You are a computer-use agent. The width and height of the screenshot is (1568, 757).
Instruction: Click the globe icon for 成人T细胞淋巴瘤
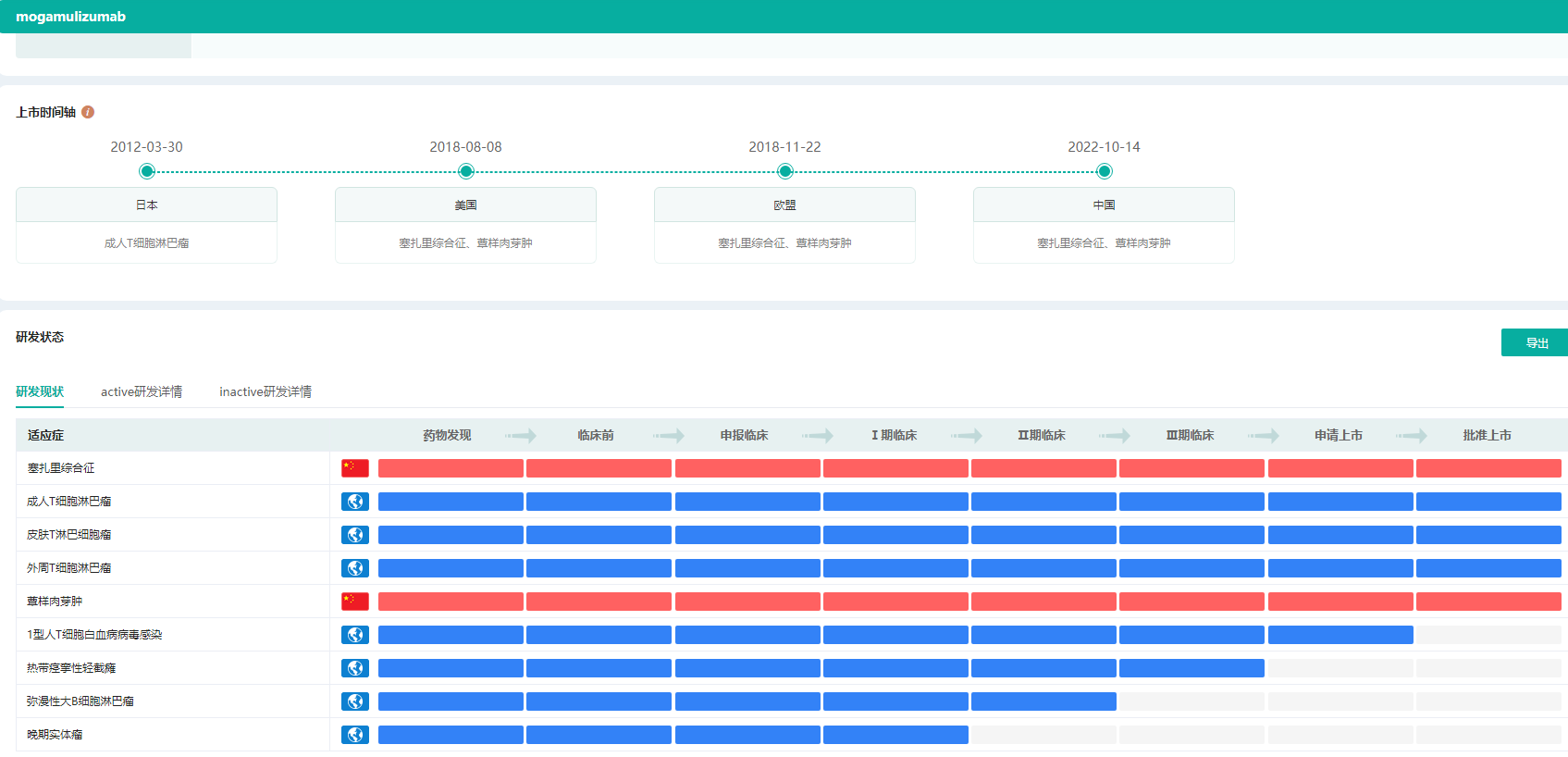[x=355, y=502]
